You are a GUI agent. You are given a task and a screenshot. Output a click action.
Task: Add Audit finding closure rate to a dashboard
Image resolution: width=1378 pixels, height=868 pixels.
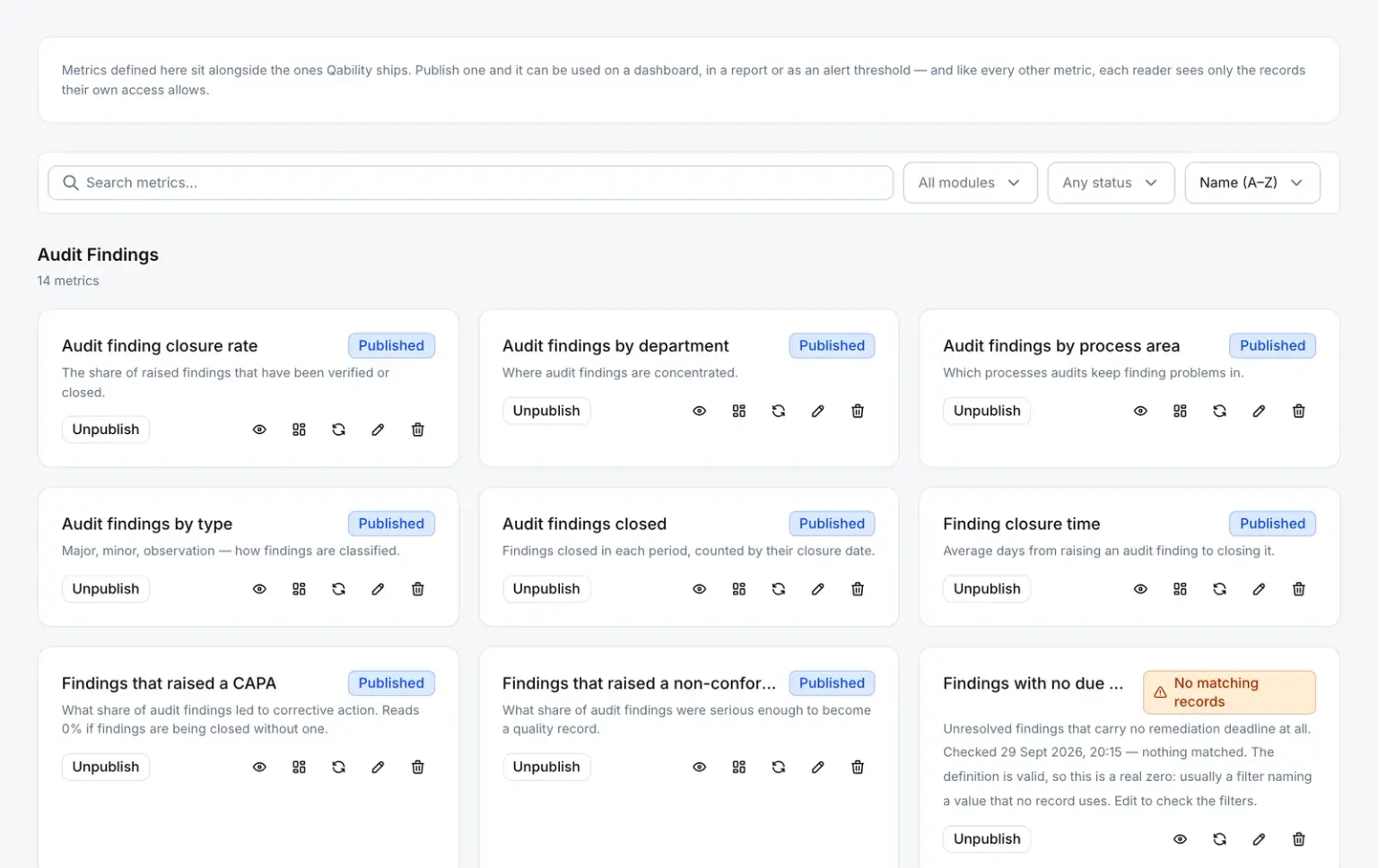[299, 430]
